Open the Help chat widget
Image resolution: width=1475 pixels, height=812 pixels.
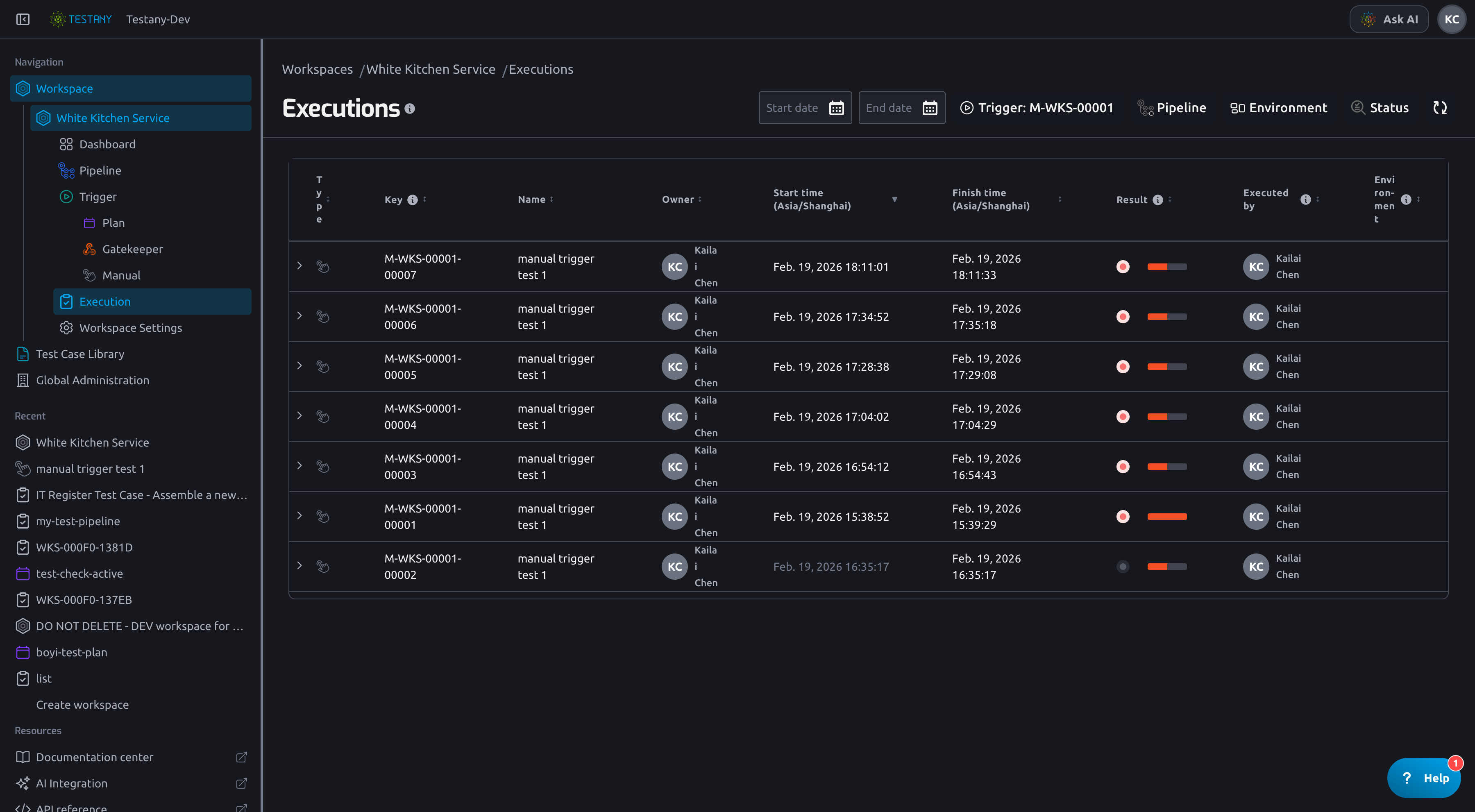point(1423,778)
